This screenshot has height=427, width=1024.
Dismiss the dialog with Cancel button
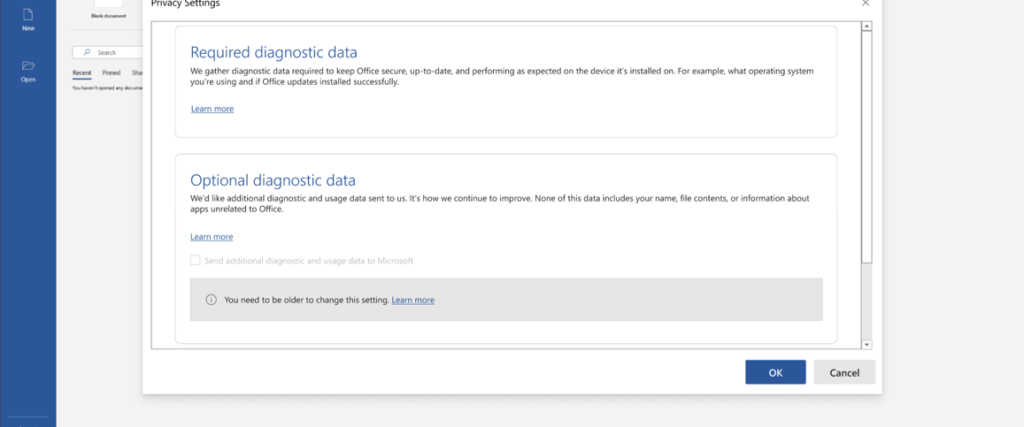(844, 372)
